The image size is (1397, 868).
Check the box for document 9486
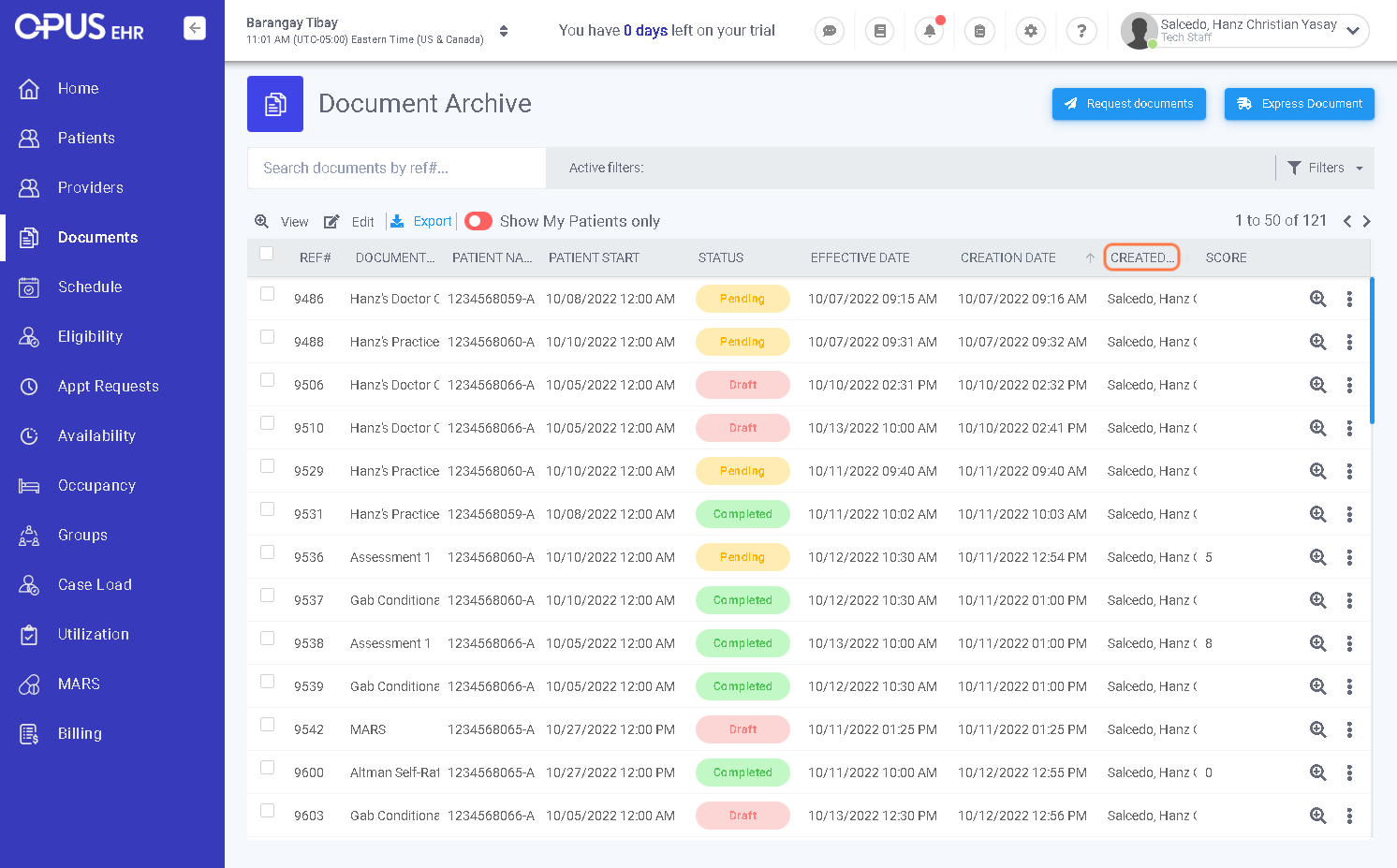268,294
